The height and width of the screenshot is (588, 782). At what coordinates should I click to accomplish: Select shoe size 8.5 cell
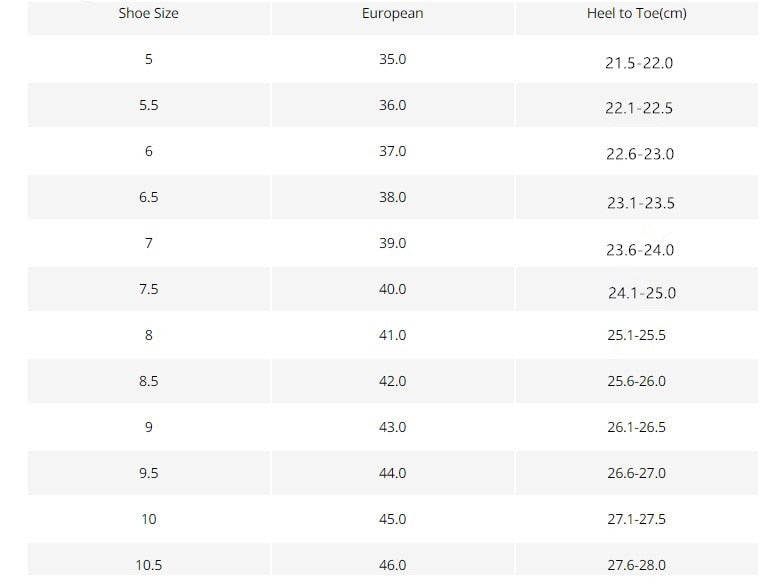148,381
